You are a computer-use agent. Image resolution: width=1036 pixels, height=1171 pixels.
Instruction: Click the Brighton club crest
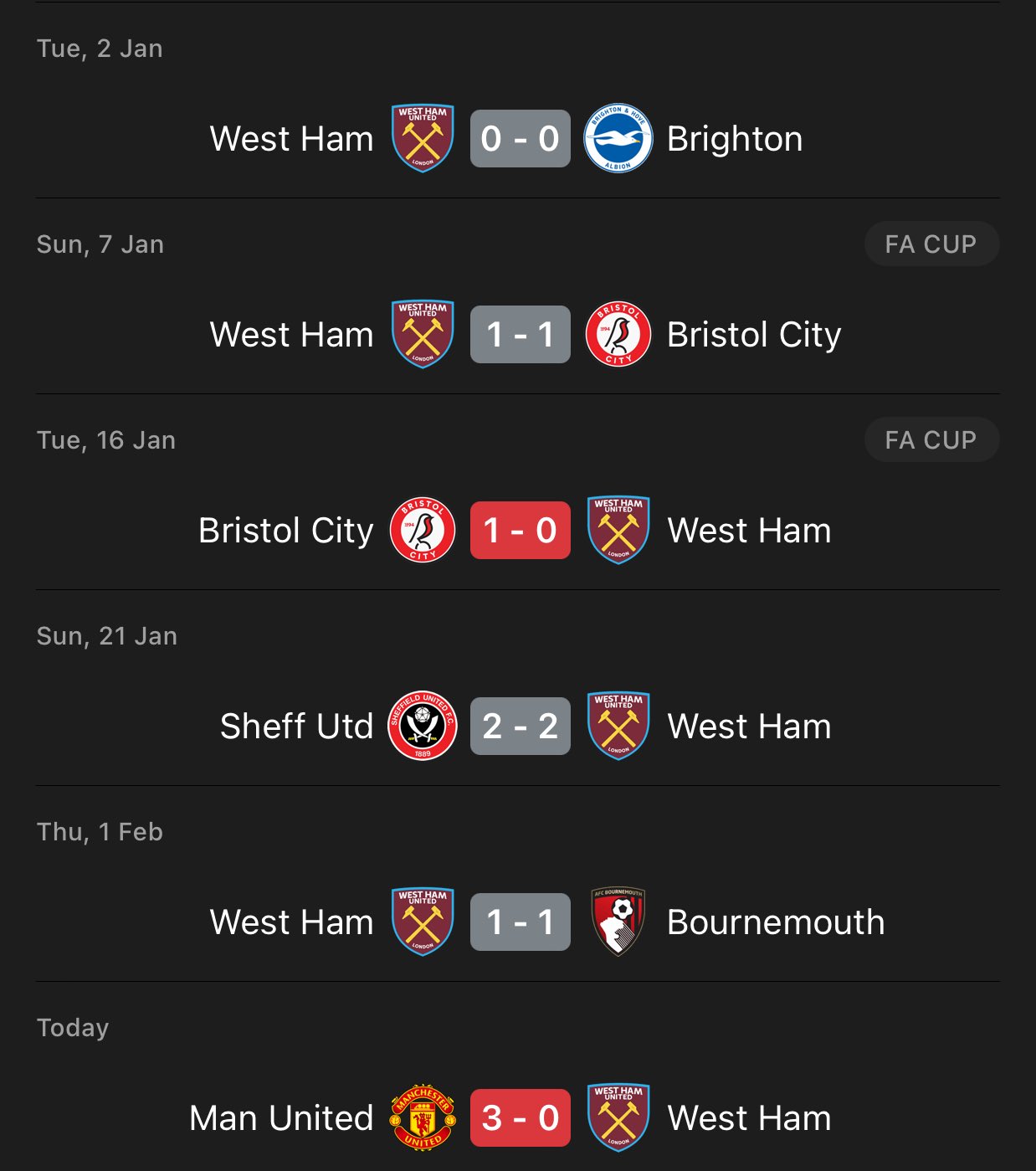[618, 139]
